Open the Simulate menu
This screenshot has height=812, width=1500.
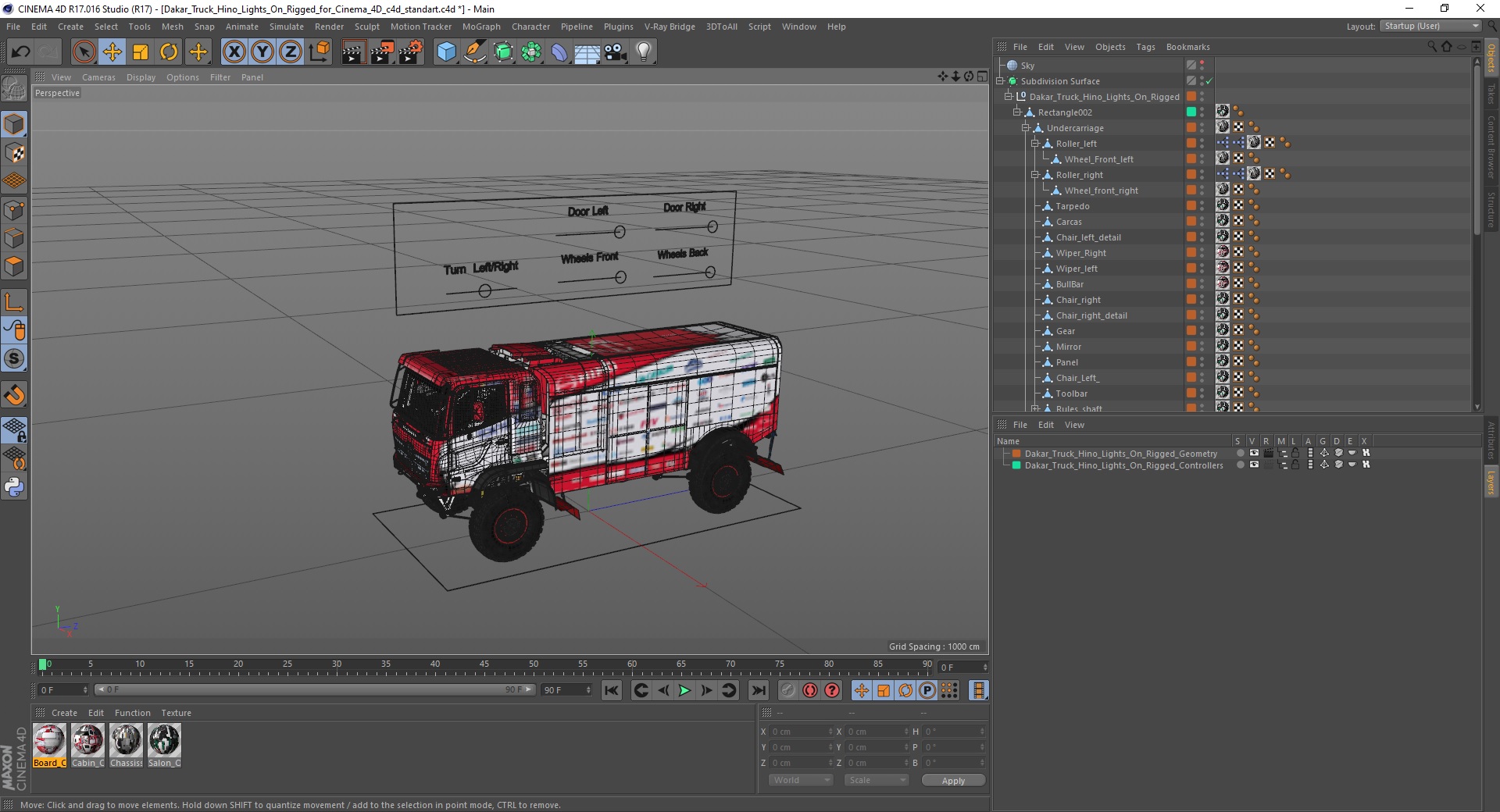point(287,27)
